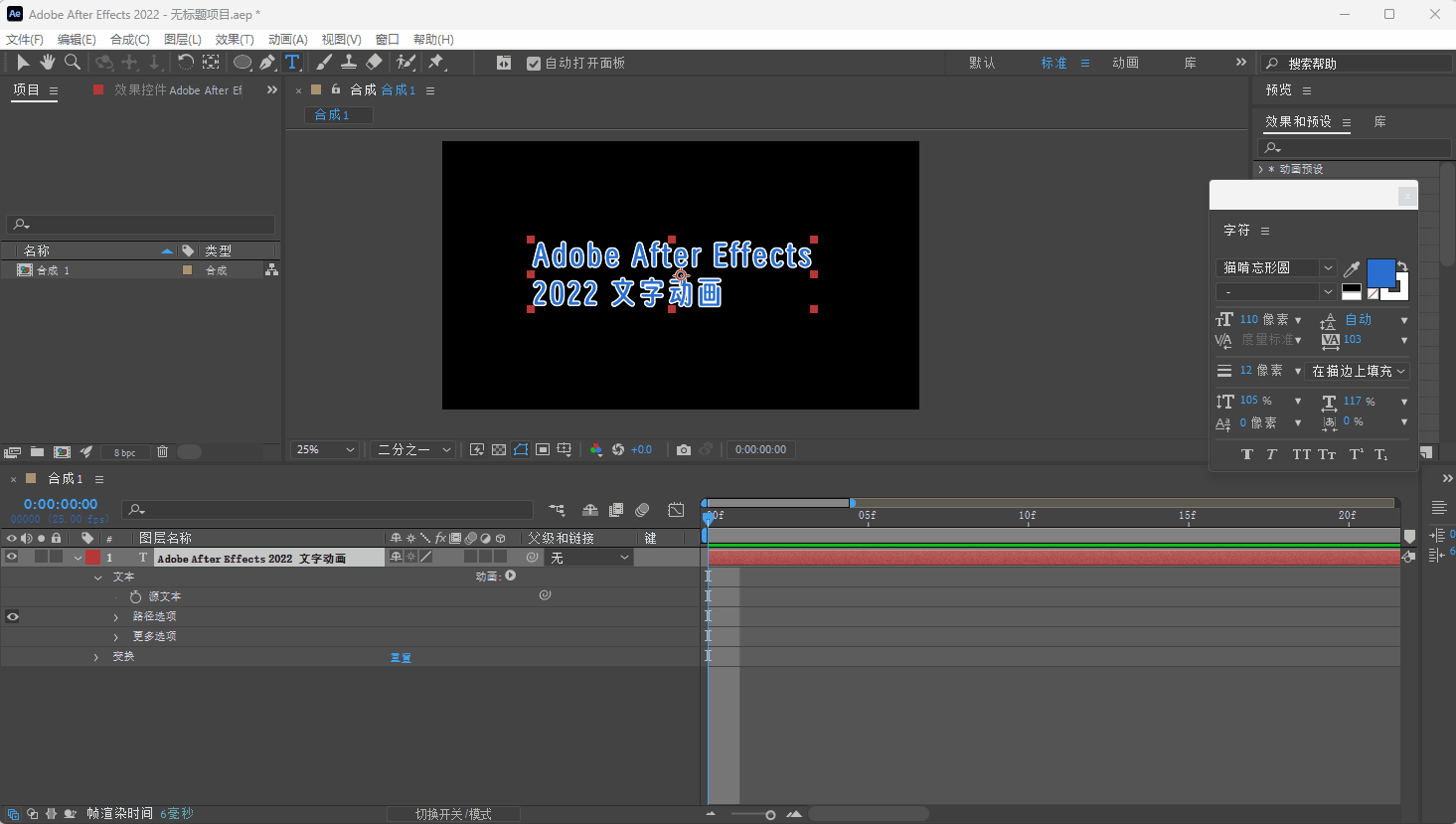This screenshot has width=1456, height=824.
Task: Toggle motion blur for the composition
Action: point(642,510)
